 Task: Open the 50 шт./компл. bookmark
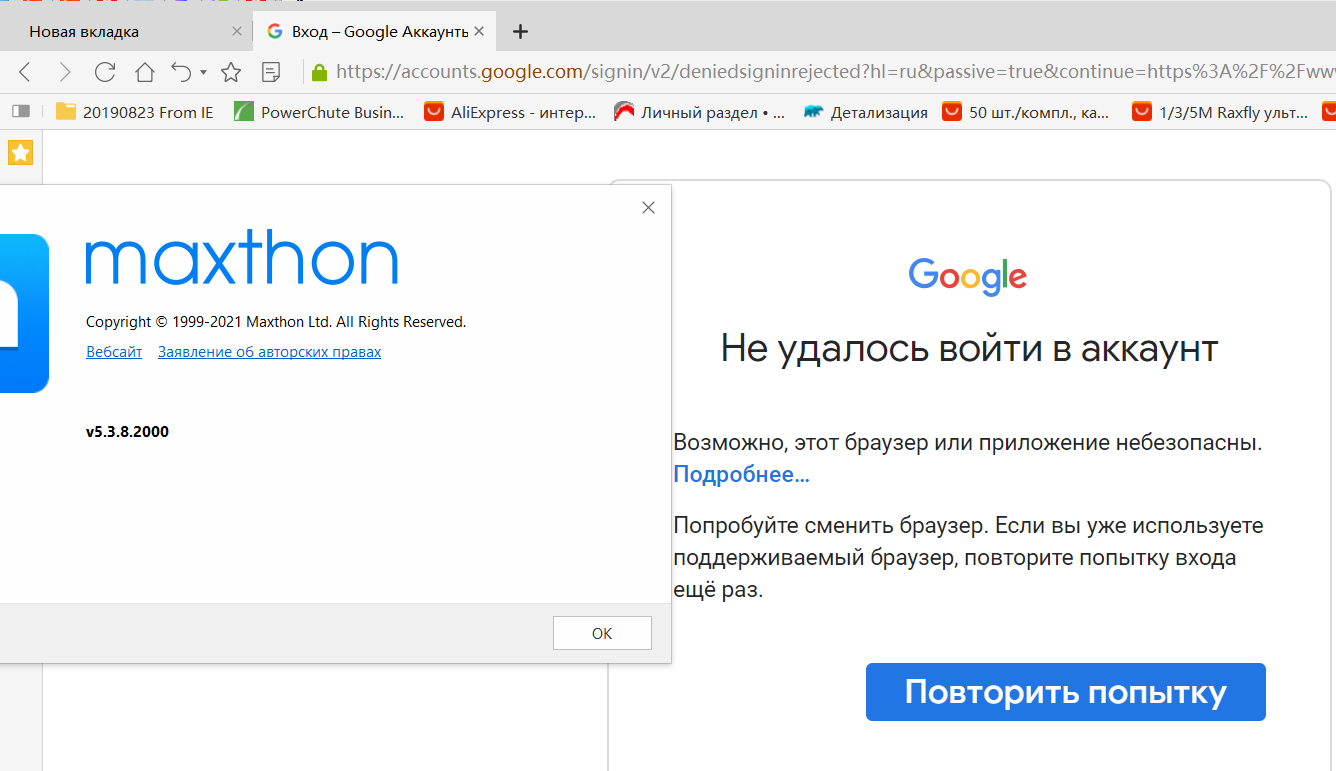[1027, 112]
